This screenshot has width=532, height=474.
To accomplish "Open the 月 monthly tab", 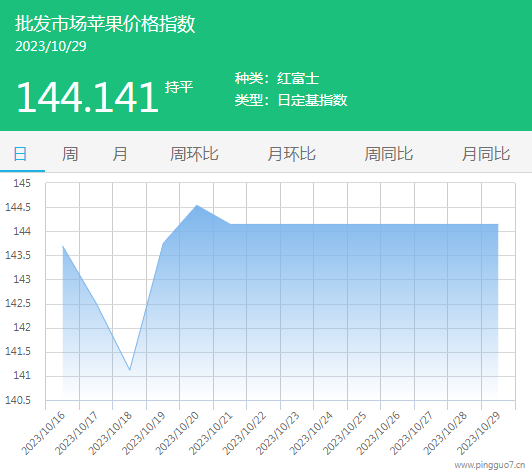I will (120, 154).
